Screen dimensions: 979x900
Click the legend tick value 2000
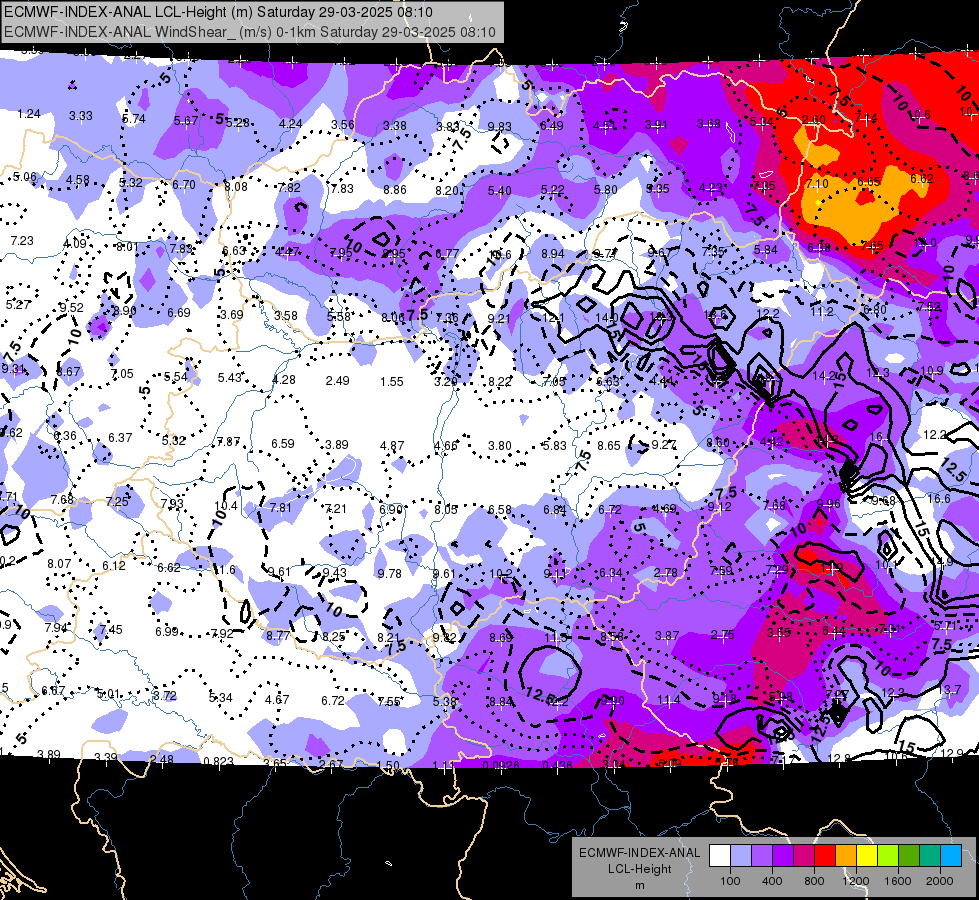(939, 881)
